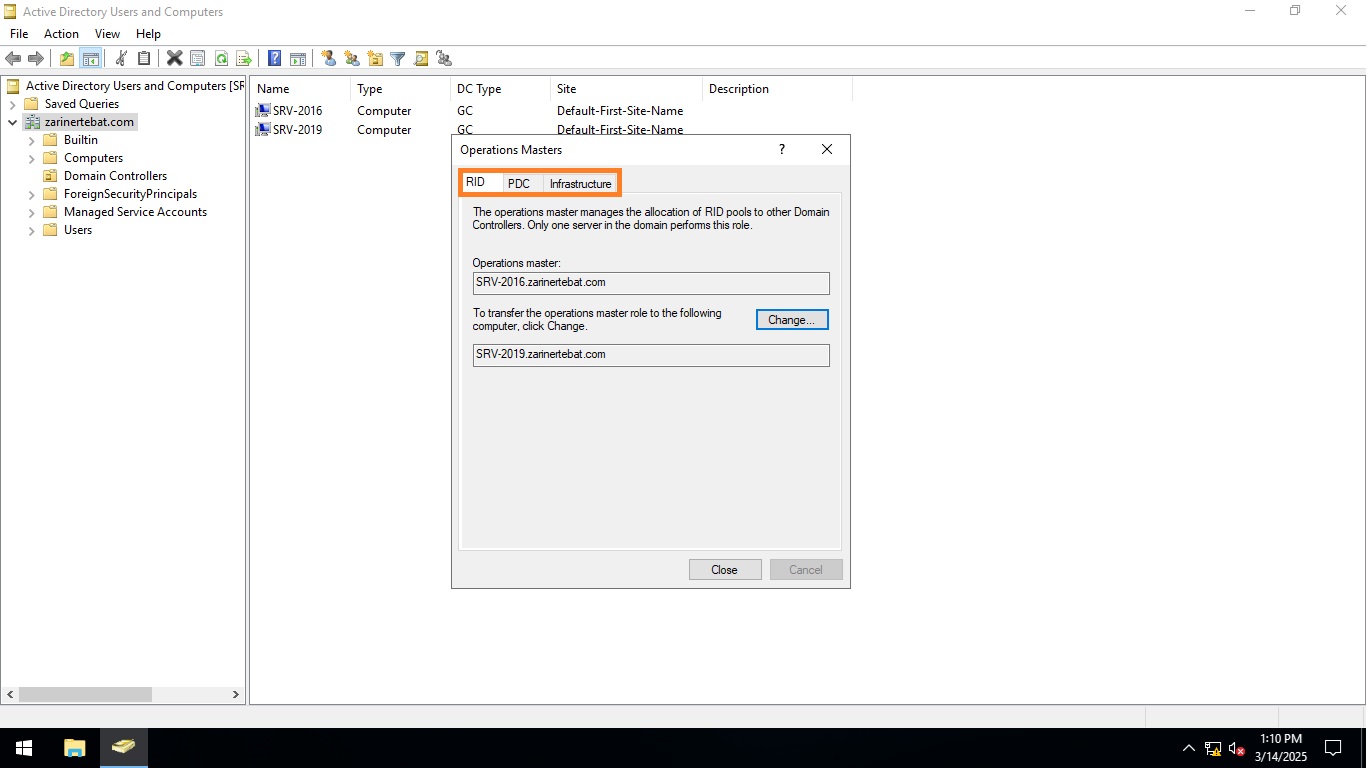Open the Help menu

[x=148, y=34]
